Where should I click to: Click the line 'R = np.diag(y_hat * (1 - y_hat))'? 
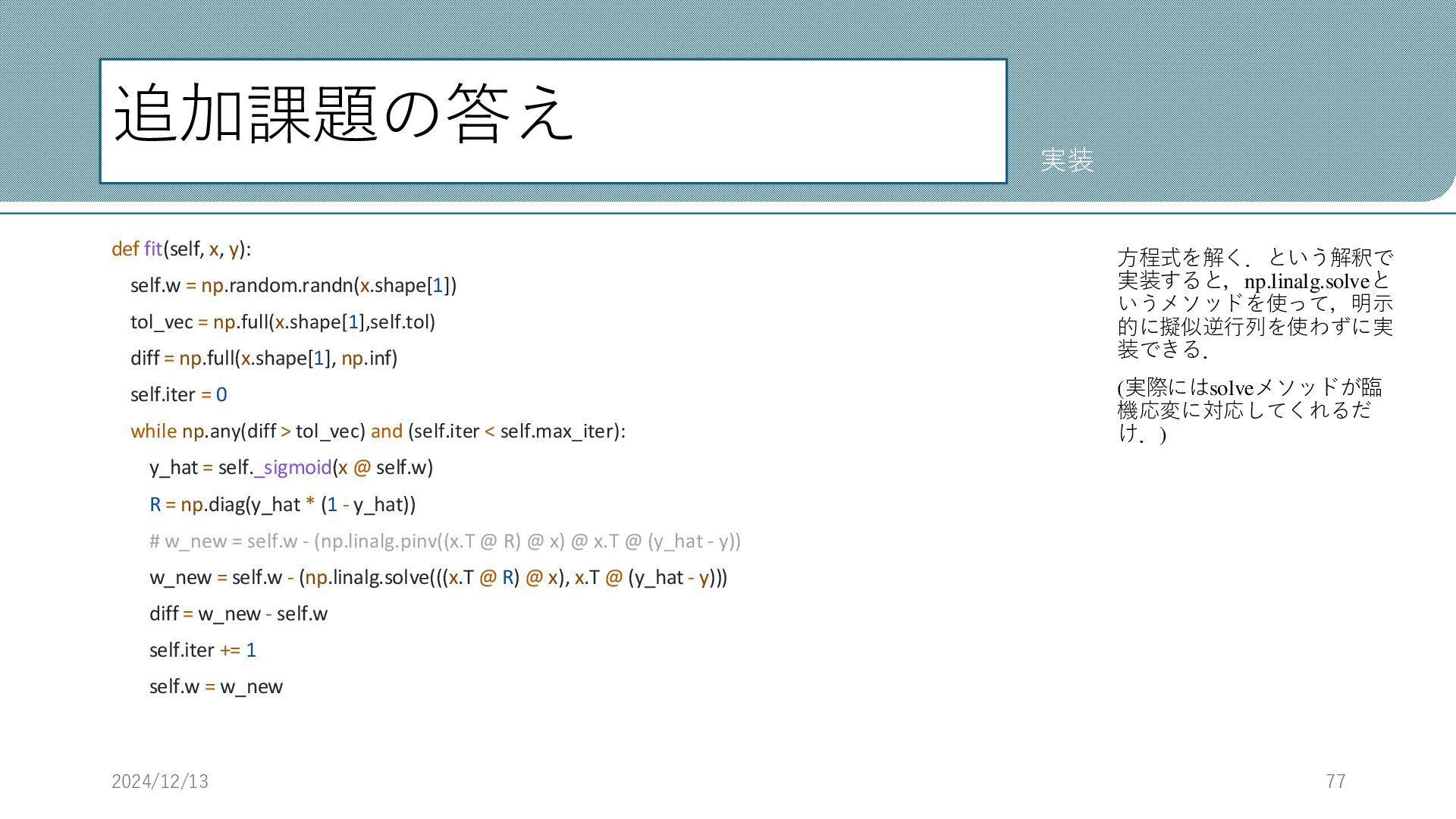(283, 504)
